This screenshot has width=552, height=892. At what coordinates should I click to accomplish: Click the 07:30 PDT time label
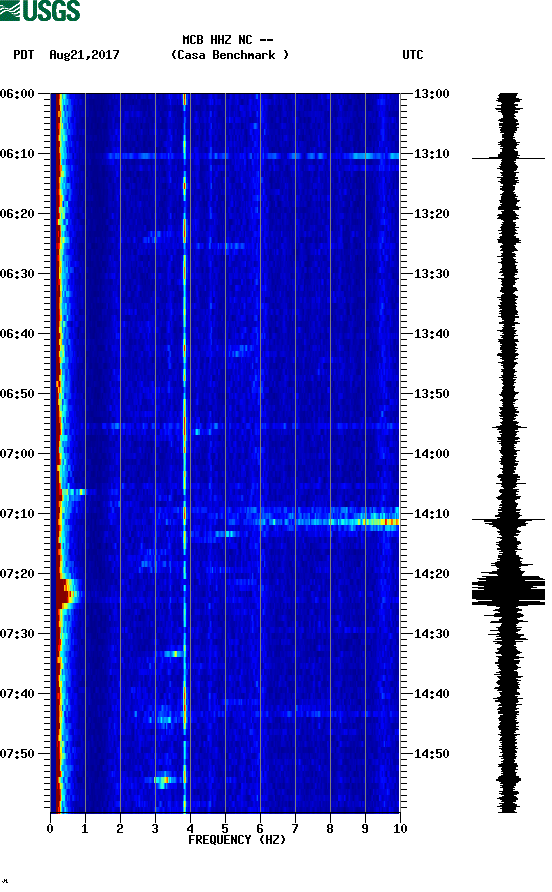point(17,634)
